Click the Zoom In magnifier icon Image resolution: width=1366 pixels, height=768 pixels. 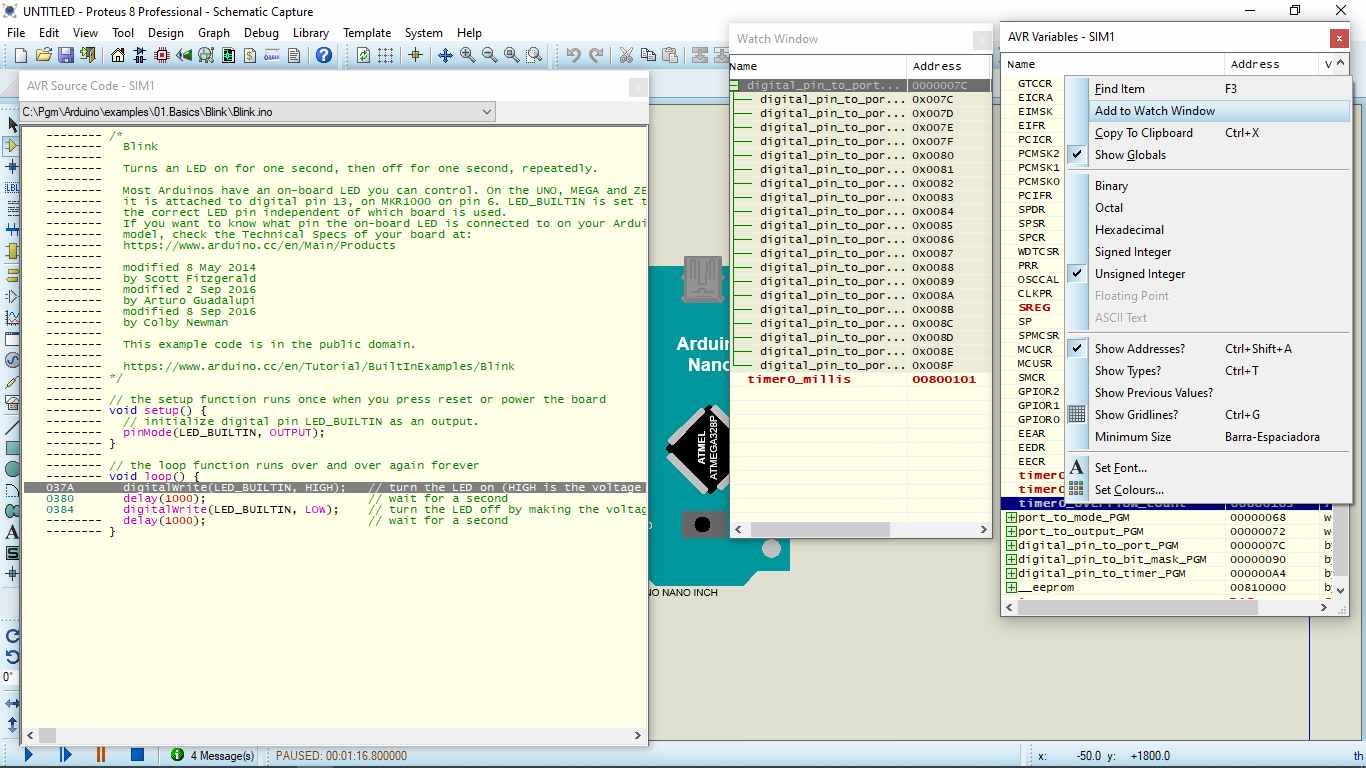click(x=468, y=55)
